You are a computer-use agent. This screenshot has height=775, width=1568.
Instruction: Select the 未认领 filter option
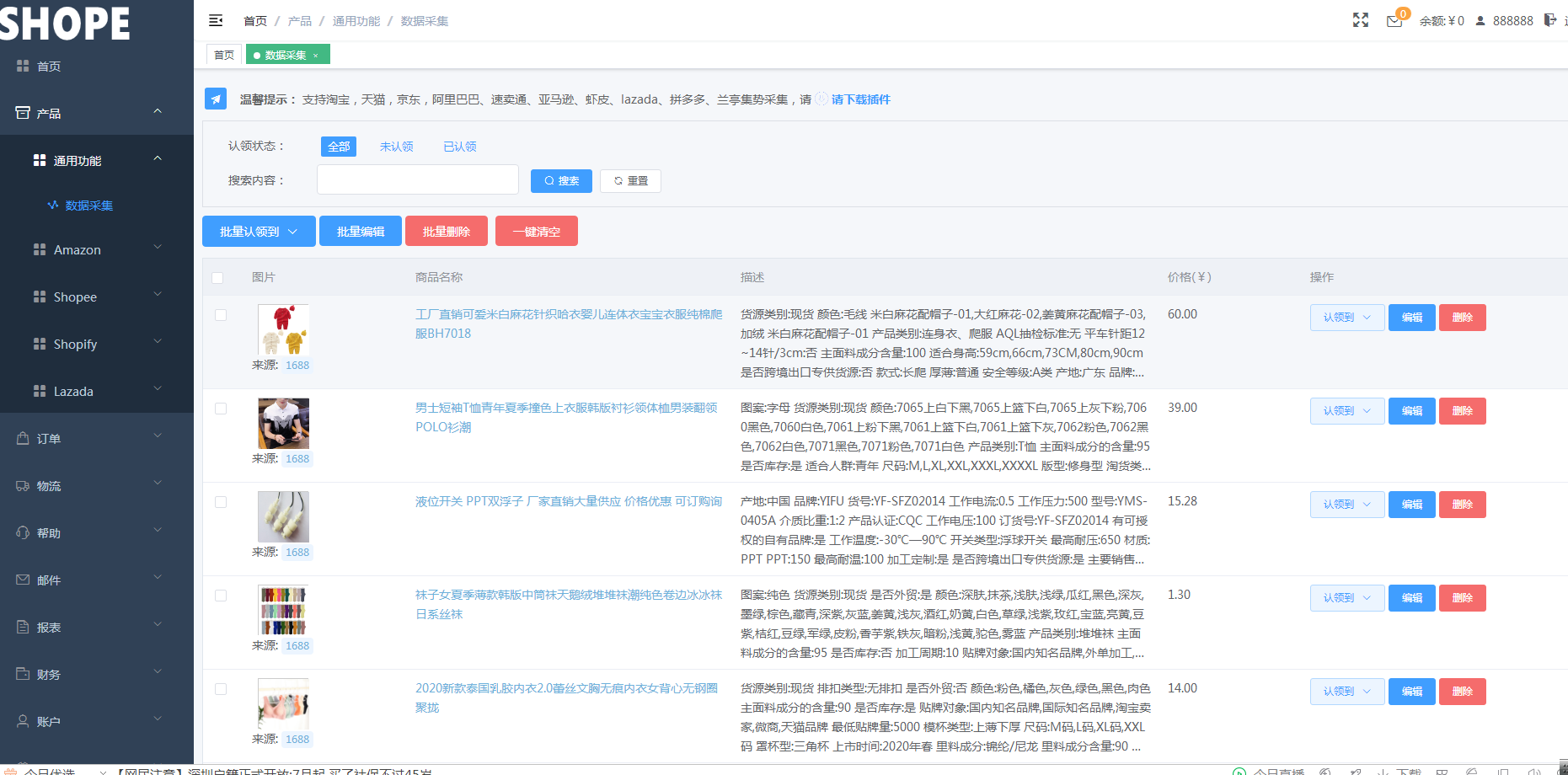click(396, 146)
